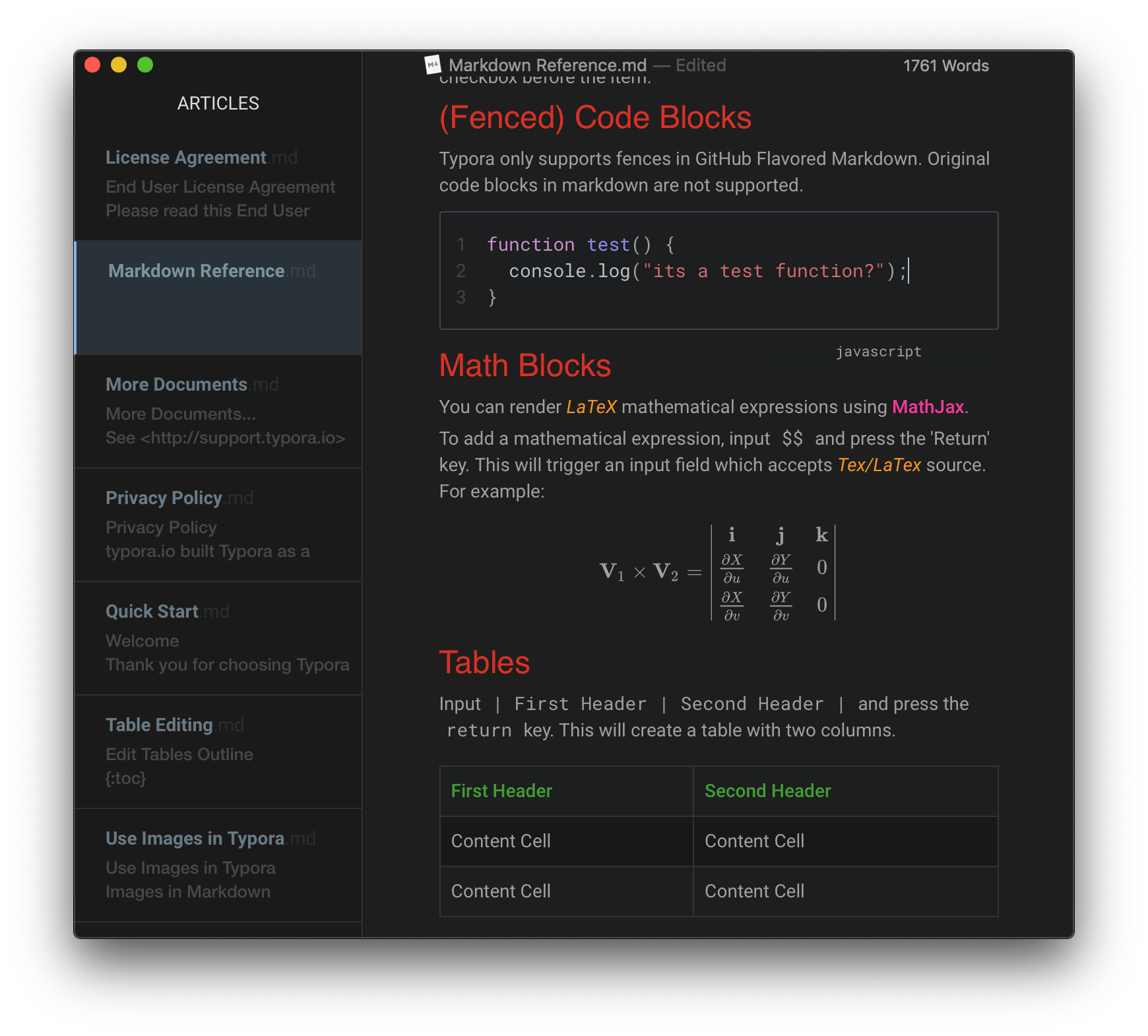Click last-row Content Cell under Second Header
This screenshot has height=1036, width=1148.
coord(846,891)
